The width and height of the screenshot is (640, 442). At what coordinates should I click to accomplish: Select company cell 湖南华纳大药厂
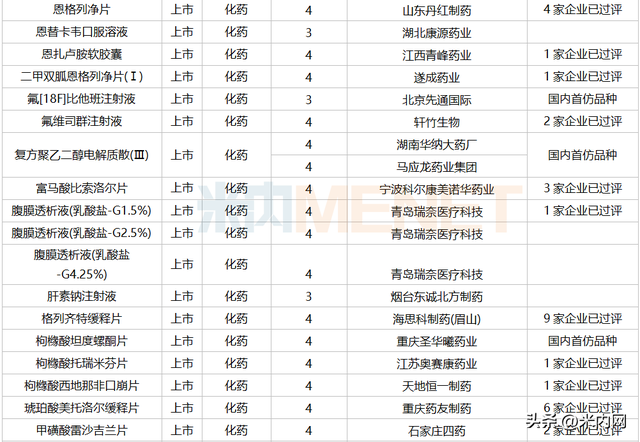click(437, 144)
